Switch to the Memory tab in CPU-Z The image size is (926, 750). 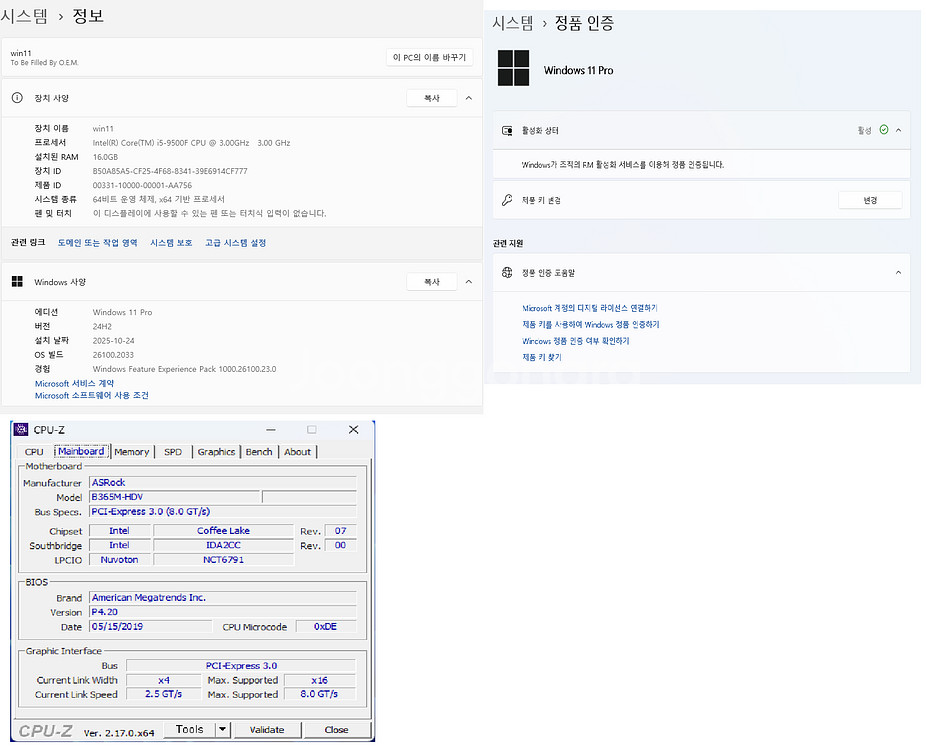[x=131, y=452]
